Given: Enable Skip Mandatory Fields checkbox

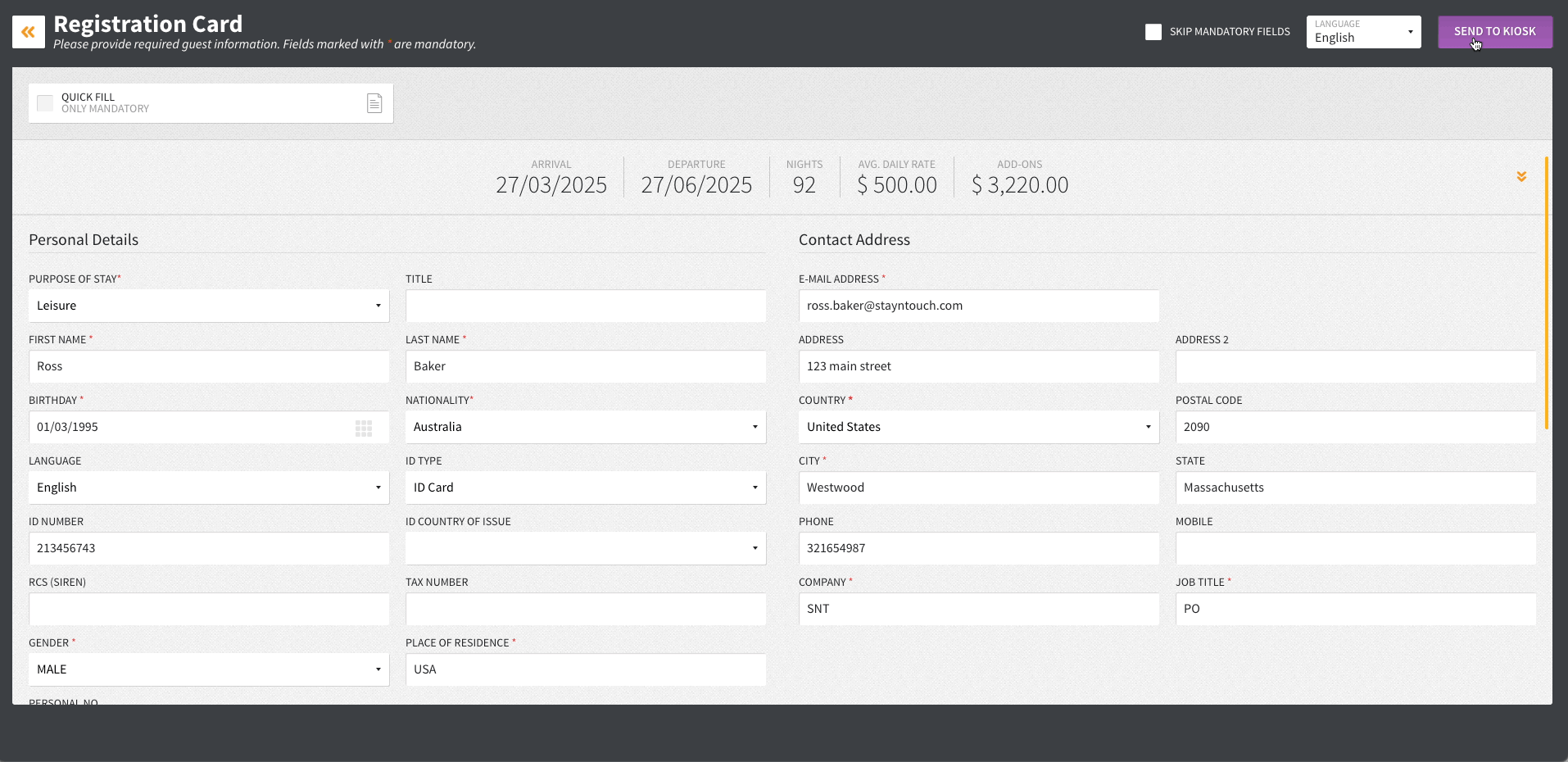Looking at the screenshot, I should [x=1153, y=32].
